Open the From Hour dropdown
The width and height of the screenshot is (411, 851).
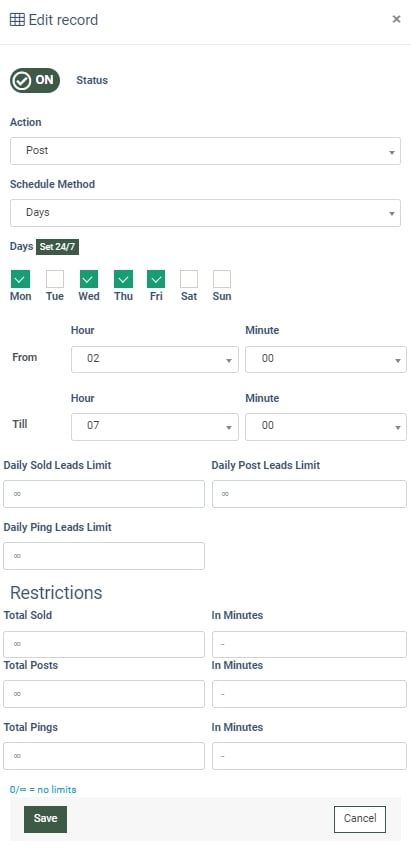pyautogui.click(x=155, y=359)
